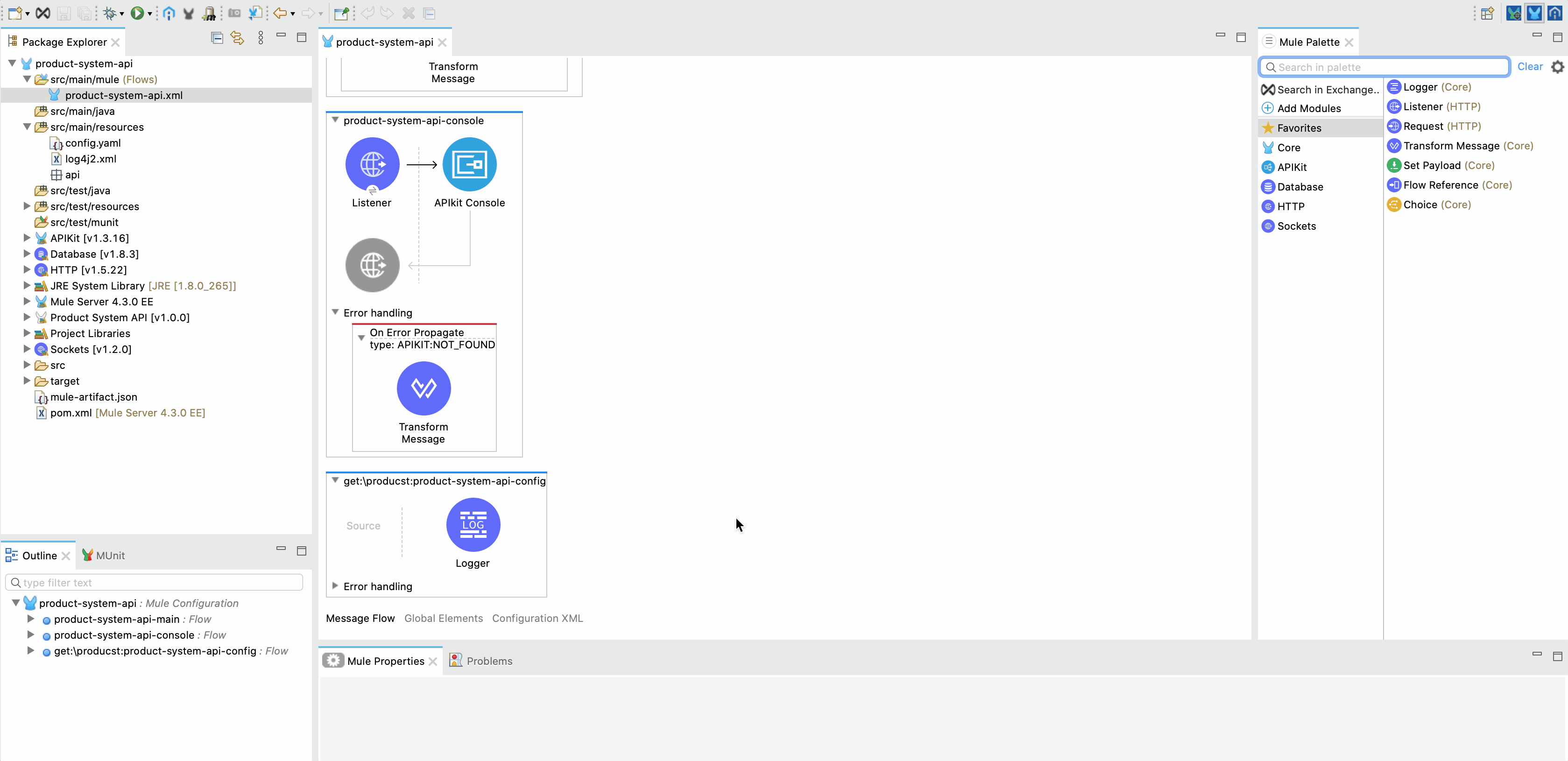Expand the product-system-api-main flow in Outline
The width and height of the screenshot is (1568, 761).
pyautogui.click(x=31, y=619)
